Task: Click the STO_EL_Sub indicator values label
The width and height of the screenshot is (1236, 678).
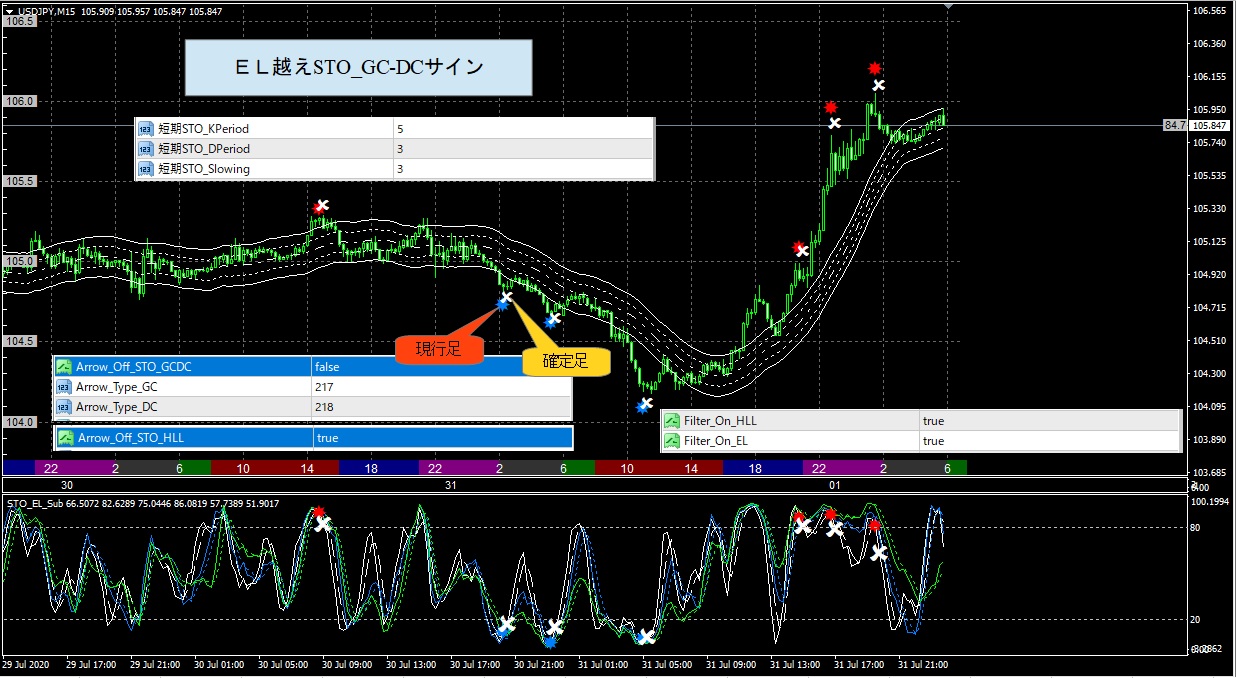Action: click(x=143, y=503)
